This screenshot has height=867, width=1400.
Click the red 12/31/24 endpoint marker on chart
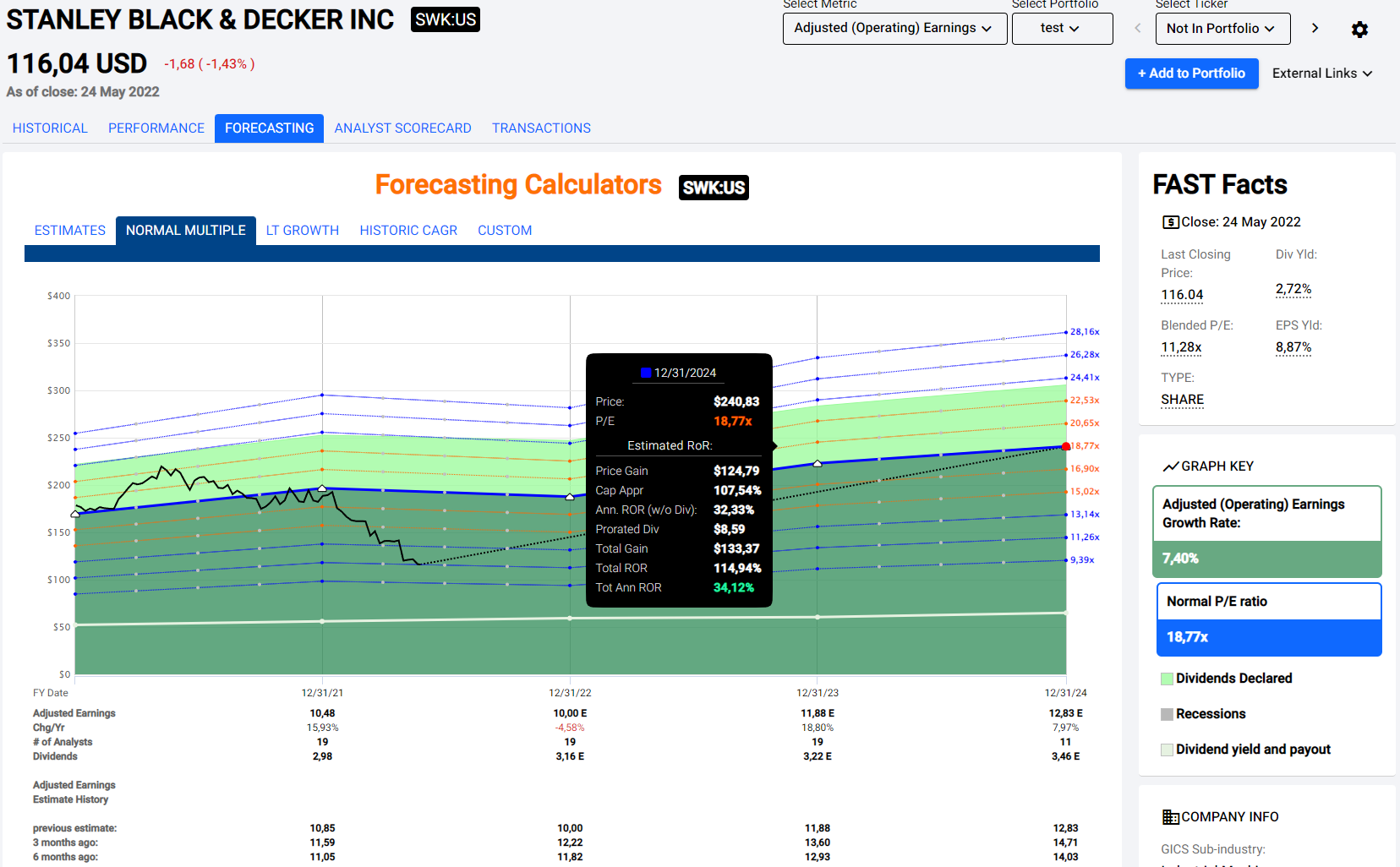1065,446
